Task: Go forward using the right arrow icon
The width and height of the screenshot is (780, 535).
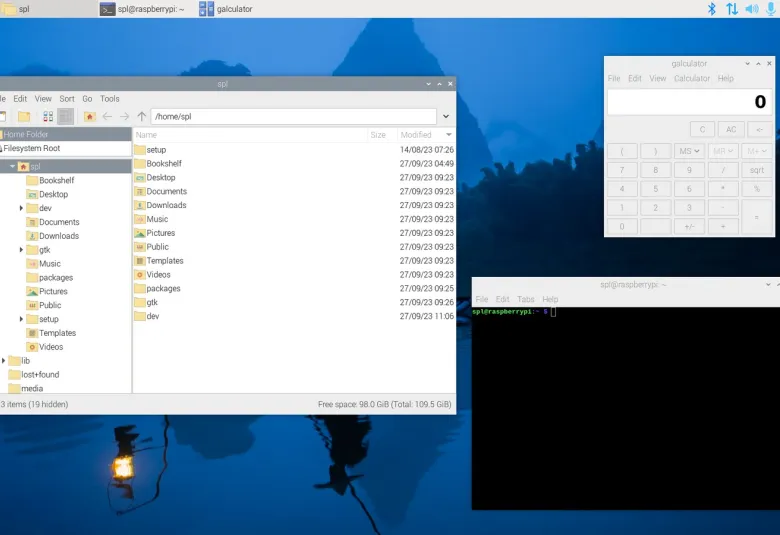Action: pyautogui.click(x=124, y=116)
